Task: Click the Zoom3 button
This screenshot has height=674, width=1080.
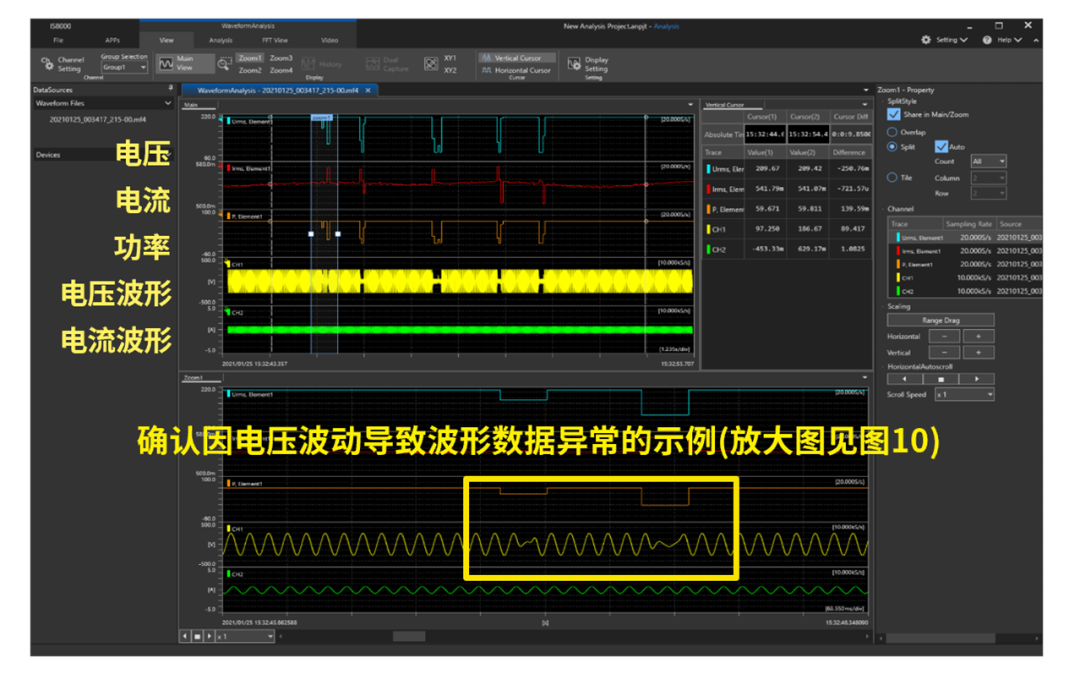Action: [281, 58]
